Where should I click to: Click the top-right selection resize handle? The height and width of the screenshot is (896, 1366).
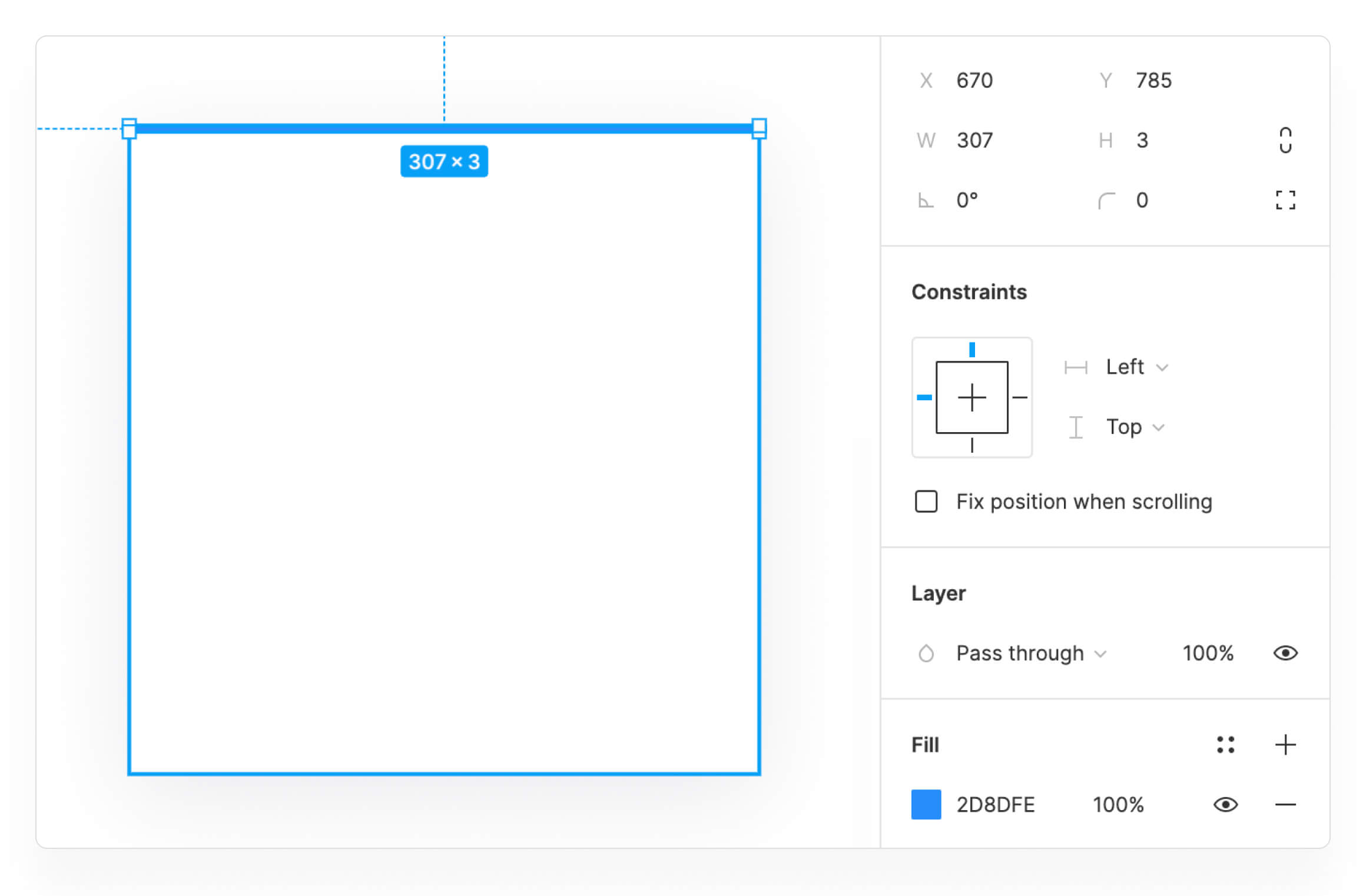(759, 128)
